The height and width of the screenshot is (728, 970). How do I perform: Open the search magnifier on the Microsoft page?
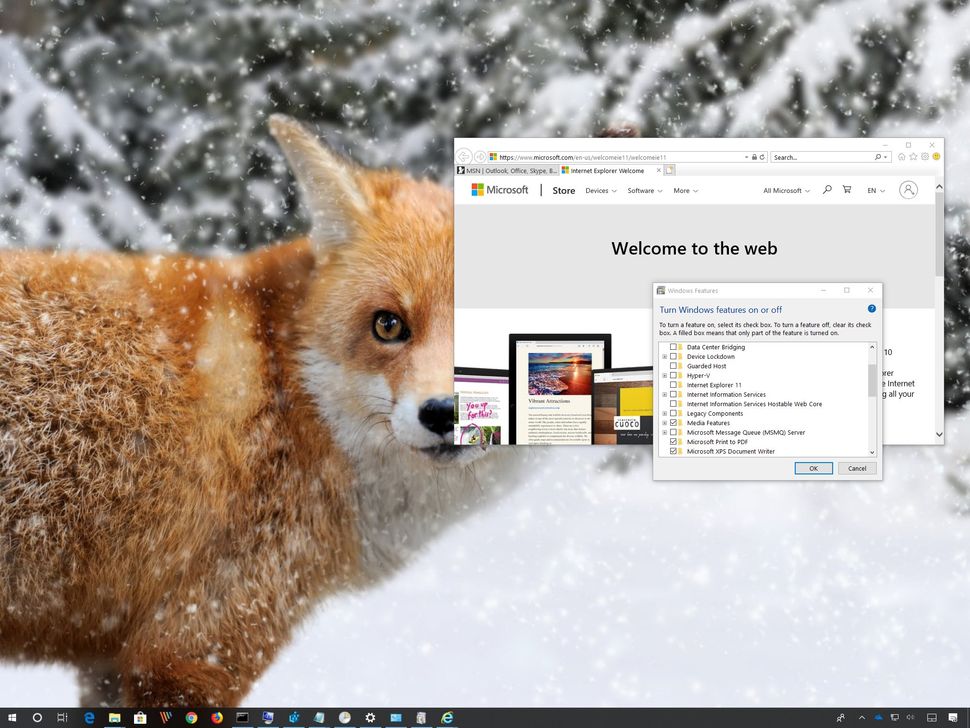(x=826, y=190)
